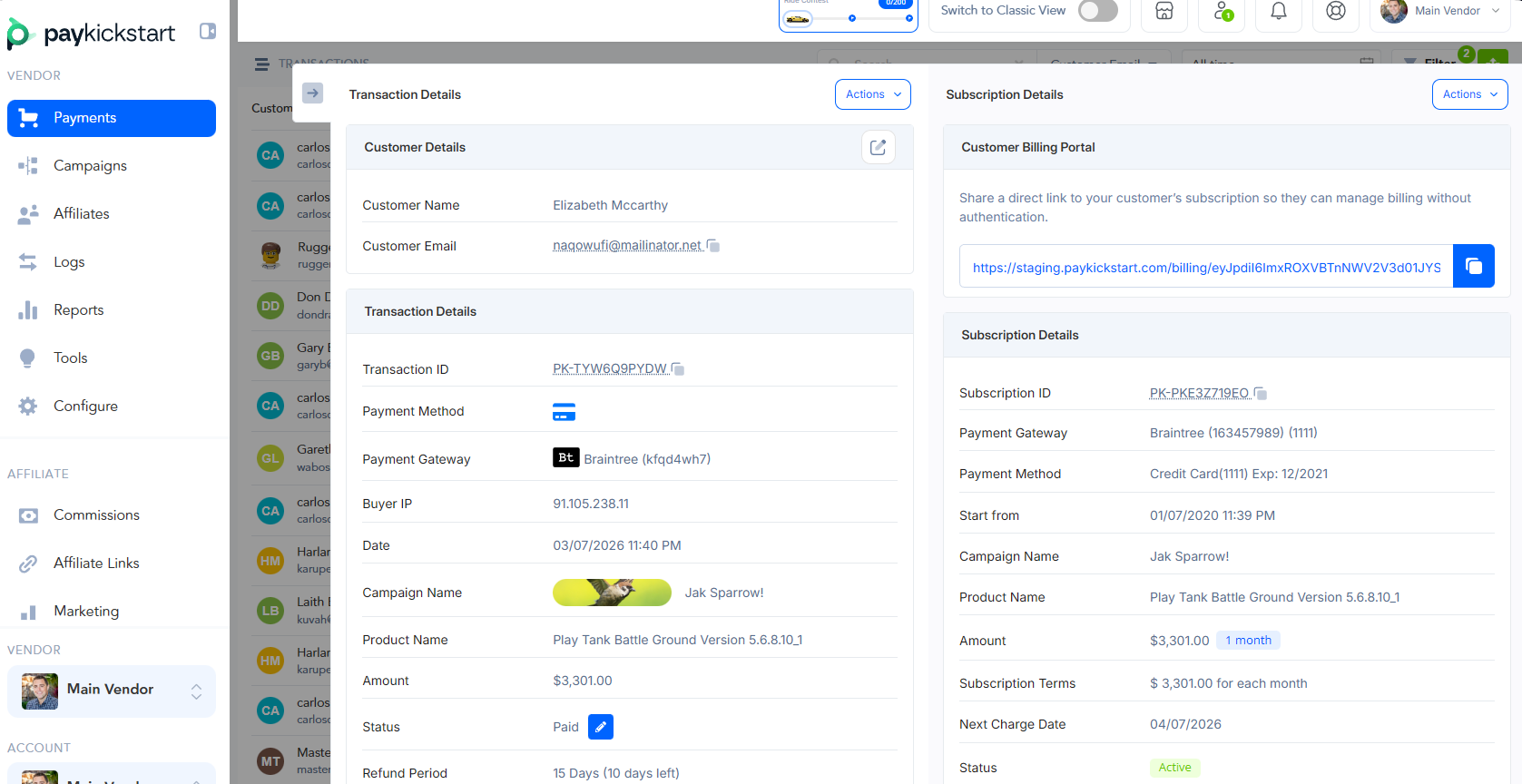Click the billing portal URL field
The image size is (1522, 784).
[x=1206, y=267]
